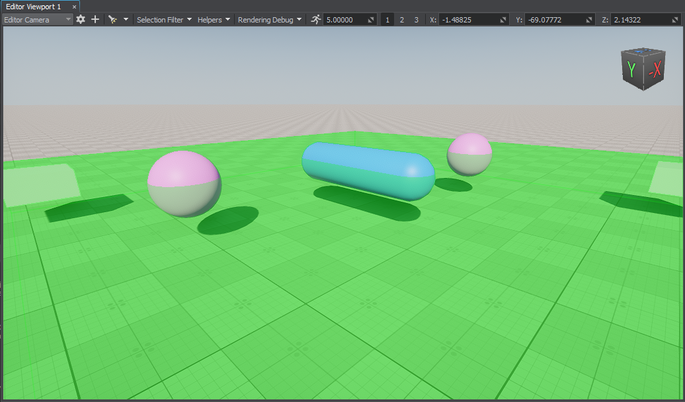Screen dimensions: 685x402
Task: Select camera speed preset 3
Action: click(x=416, y=19)
